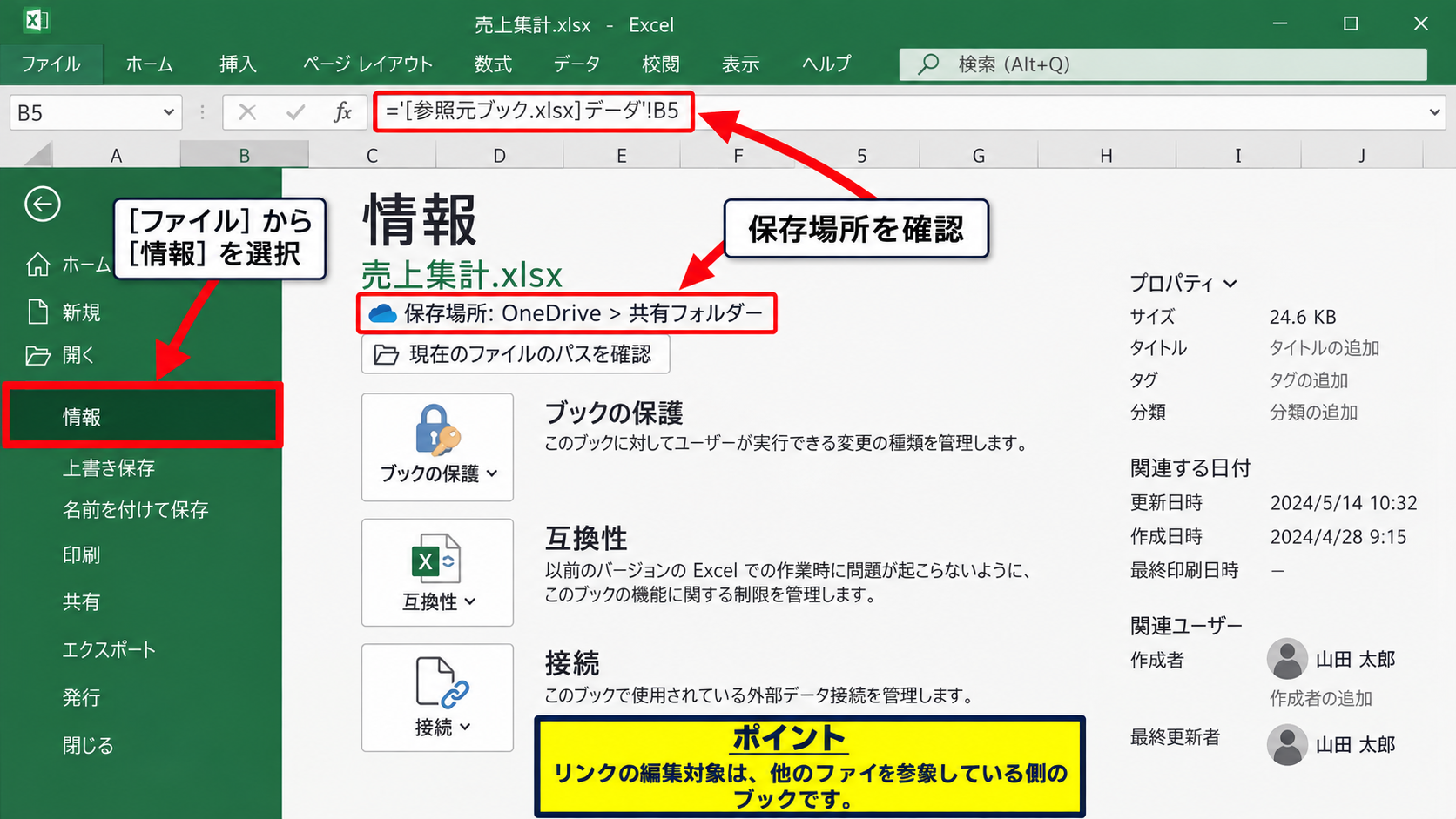1456x819 pixels.
Task: Click the search box 検索 (Alt+Q)
Action: [x=1163, y=64]
